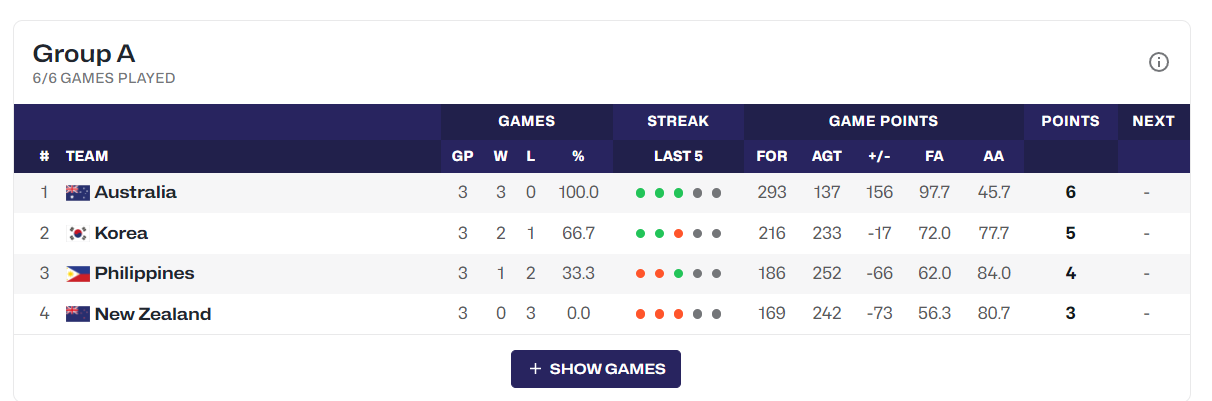The width and height of the screenshot is (1212, 401).
Task: Click the Australia flag icon
Action: pos(78,193)
